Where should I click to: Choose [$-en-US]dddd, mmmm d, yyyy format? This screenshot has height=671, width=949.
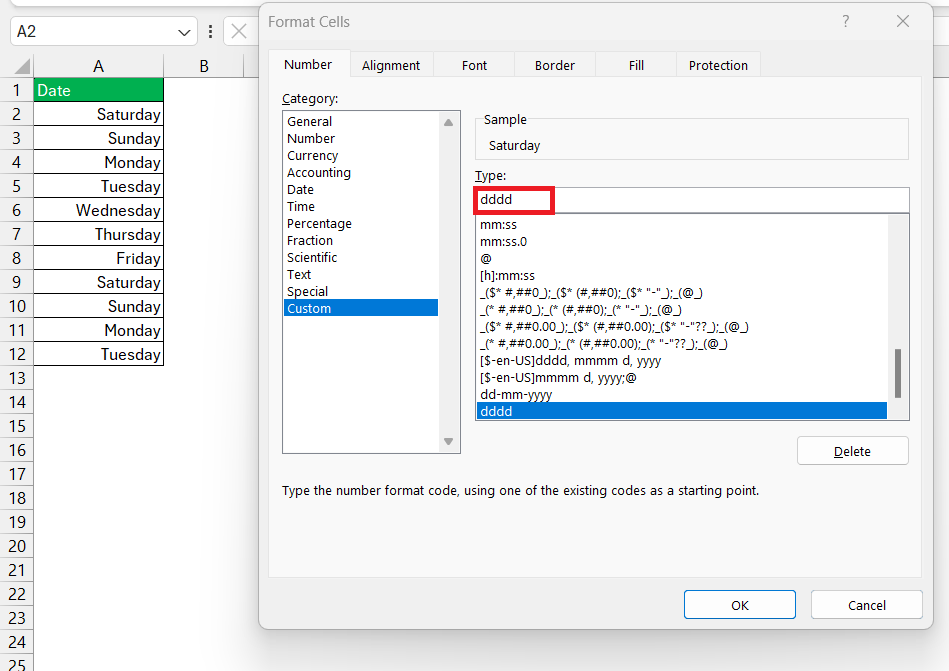682,361
